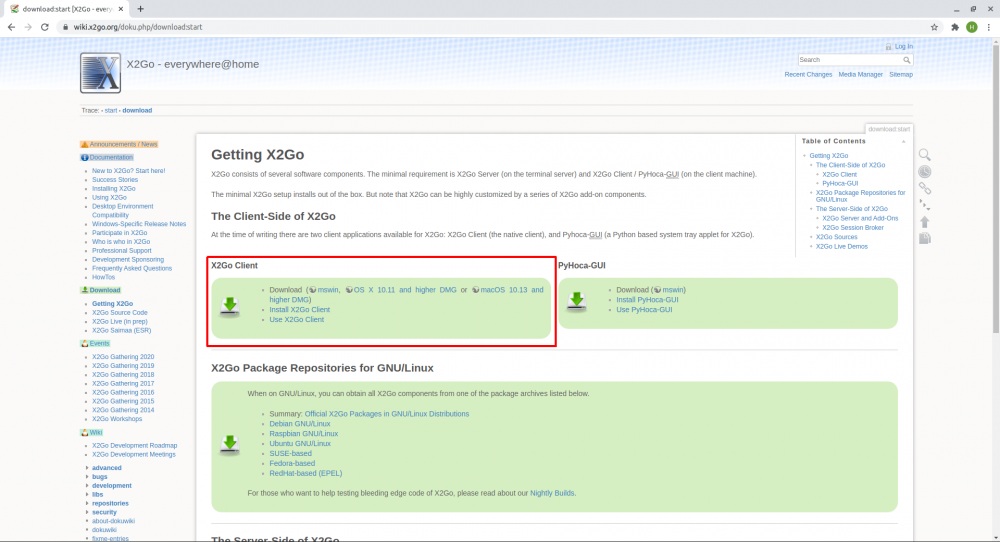
Task: Open a new tab with the plus button
Action: 140,9
